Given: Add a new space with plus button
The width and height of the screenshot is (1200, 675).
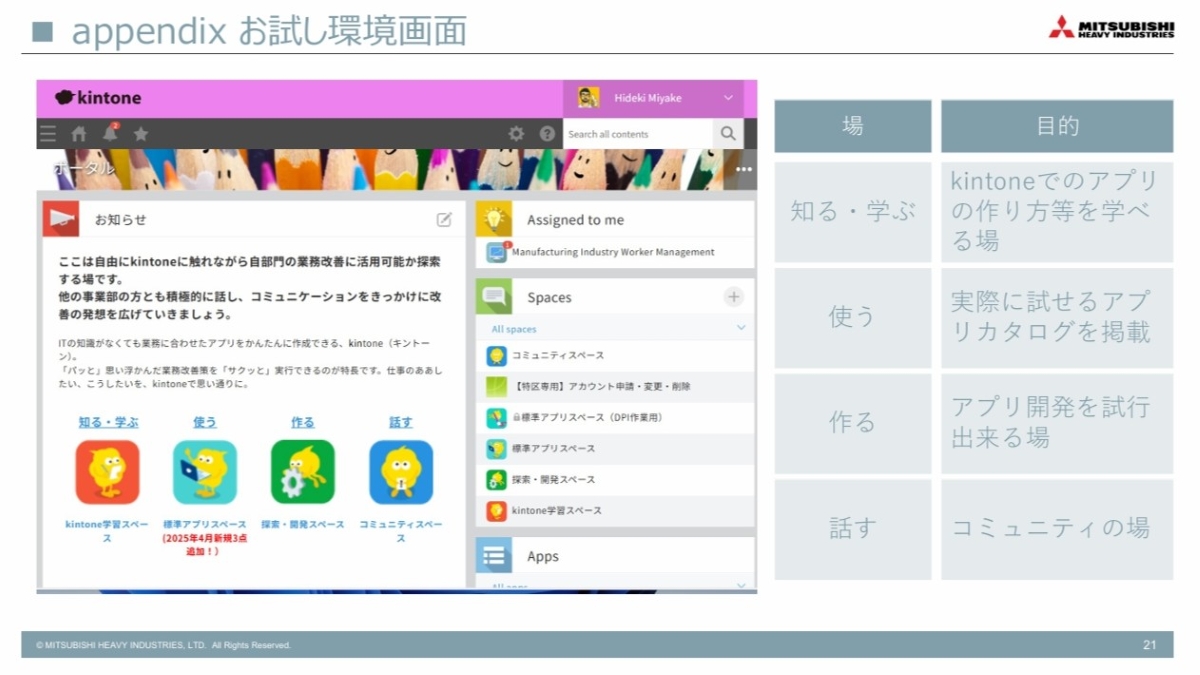Looking at the screenshot, I should (734, 297).
